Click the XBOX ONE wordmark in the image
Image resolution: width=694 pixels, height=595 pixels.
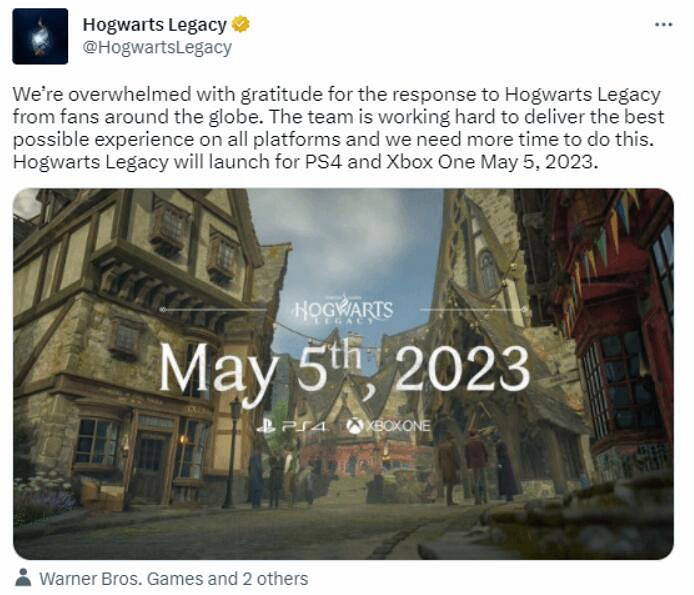pyautogui.click(x=398, y=426)
